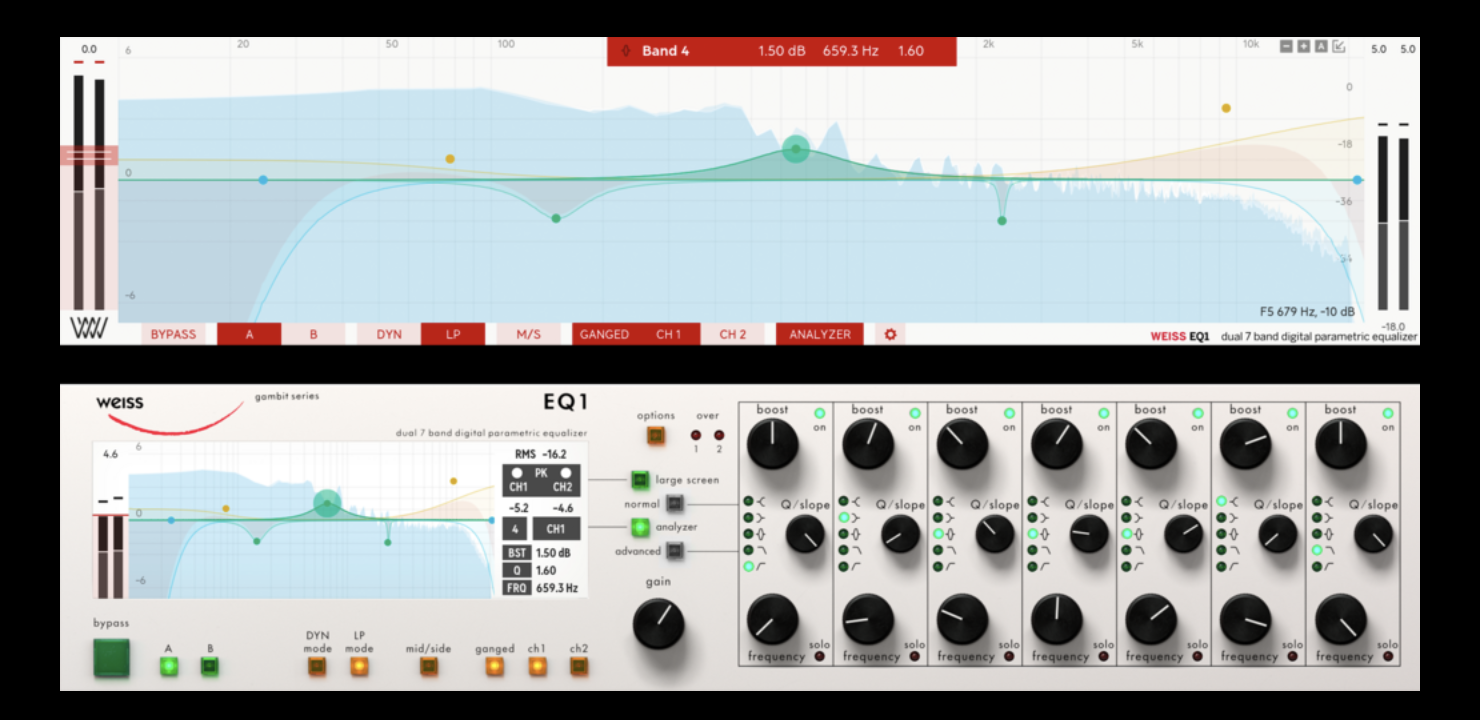The height and width of the screenshot is (720, 1480).
Task: Select band 5 low-pass cut filter type
Action: (1126, 550)
